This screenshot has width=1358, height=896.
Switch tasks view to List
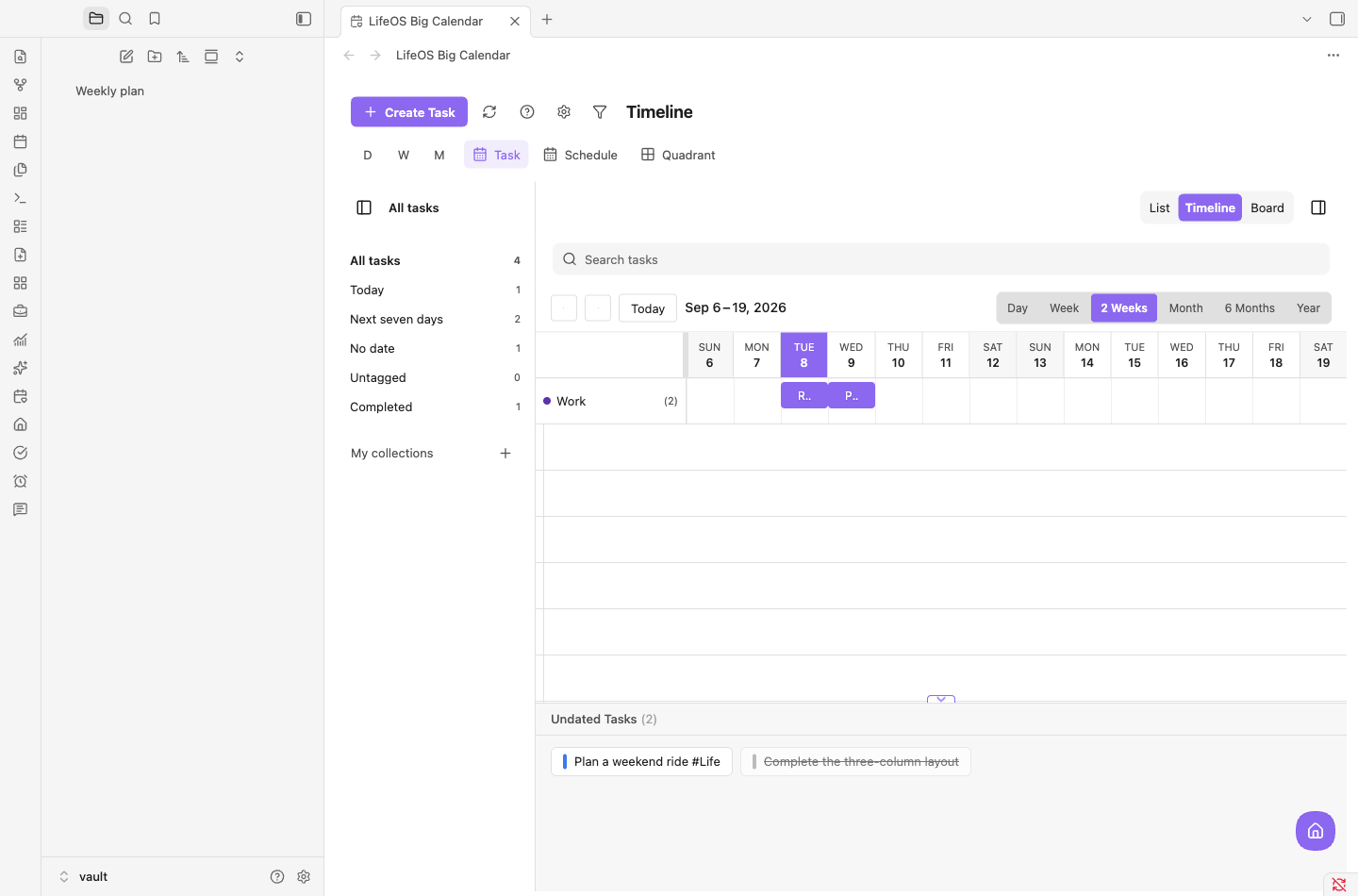(x=1159, y=207)
